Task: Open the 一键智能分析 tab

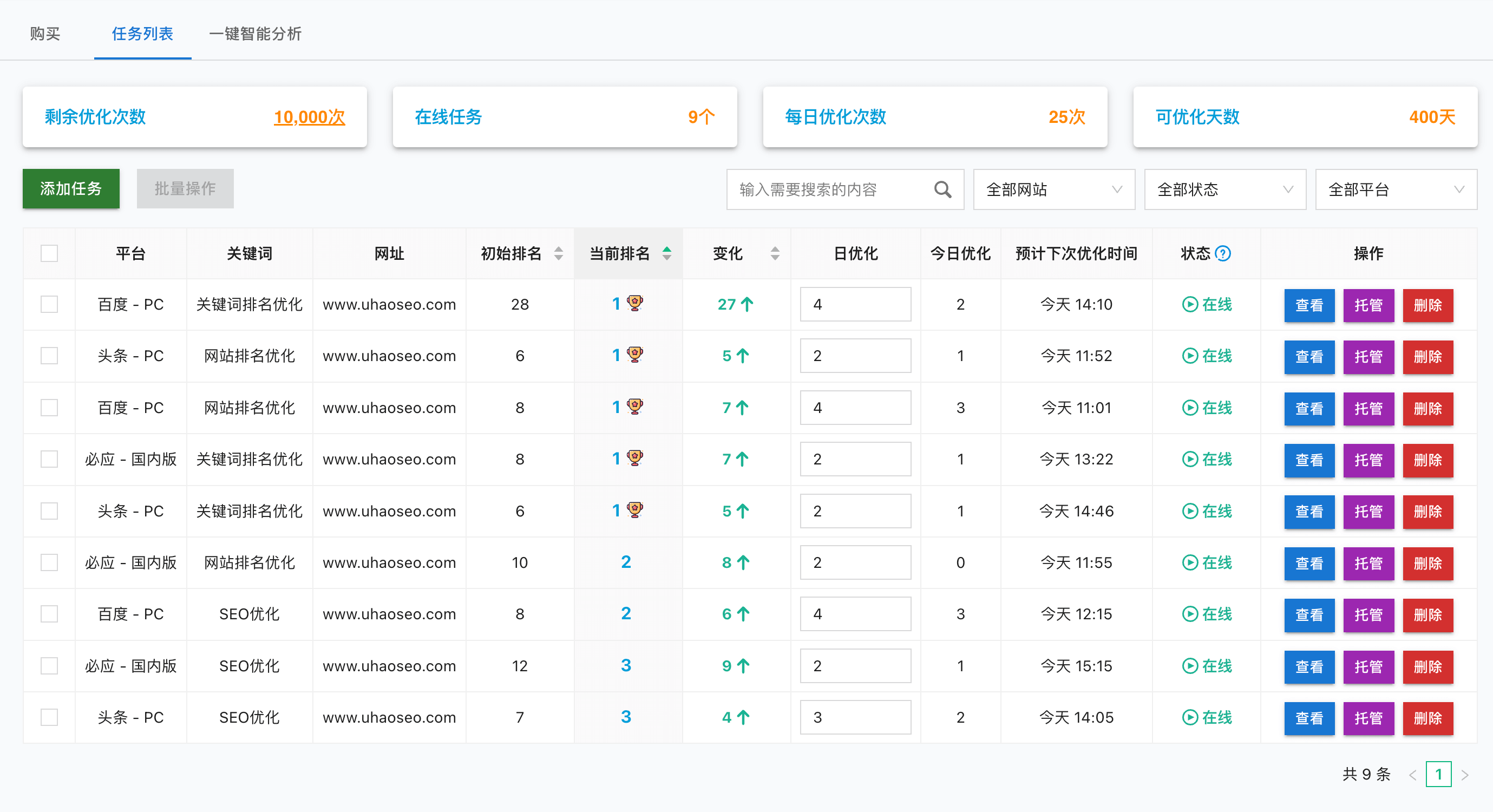Action: pyautogui.click(x=254, y=34)
